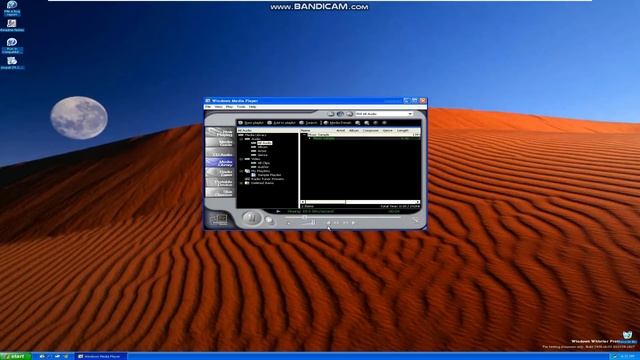The height and width of the screenshot is (360, 640).
Task: Click the track list horizontal scrollbar
Action: coord(360,202)
